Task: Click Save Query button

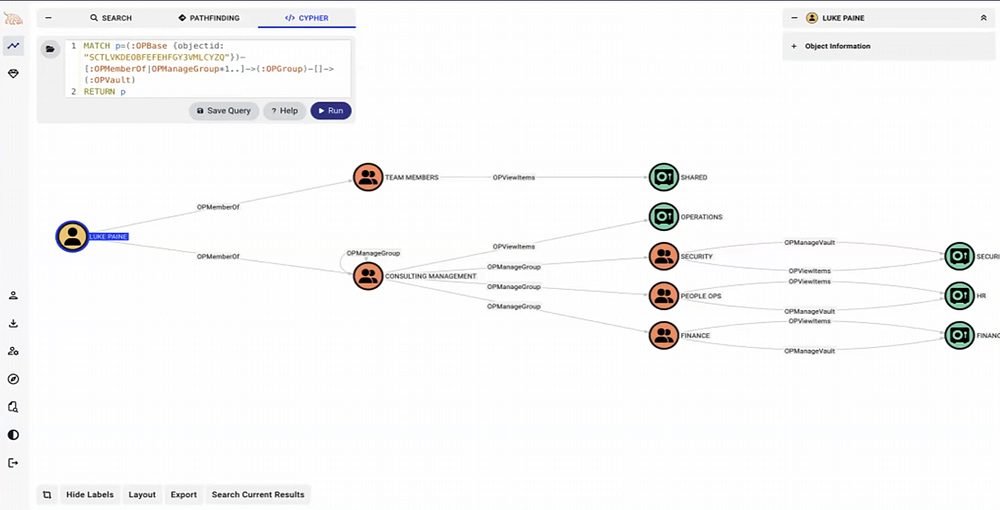Action: tap(224, 110)
